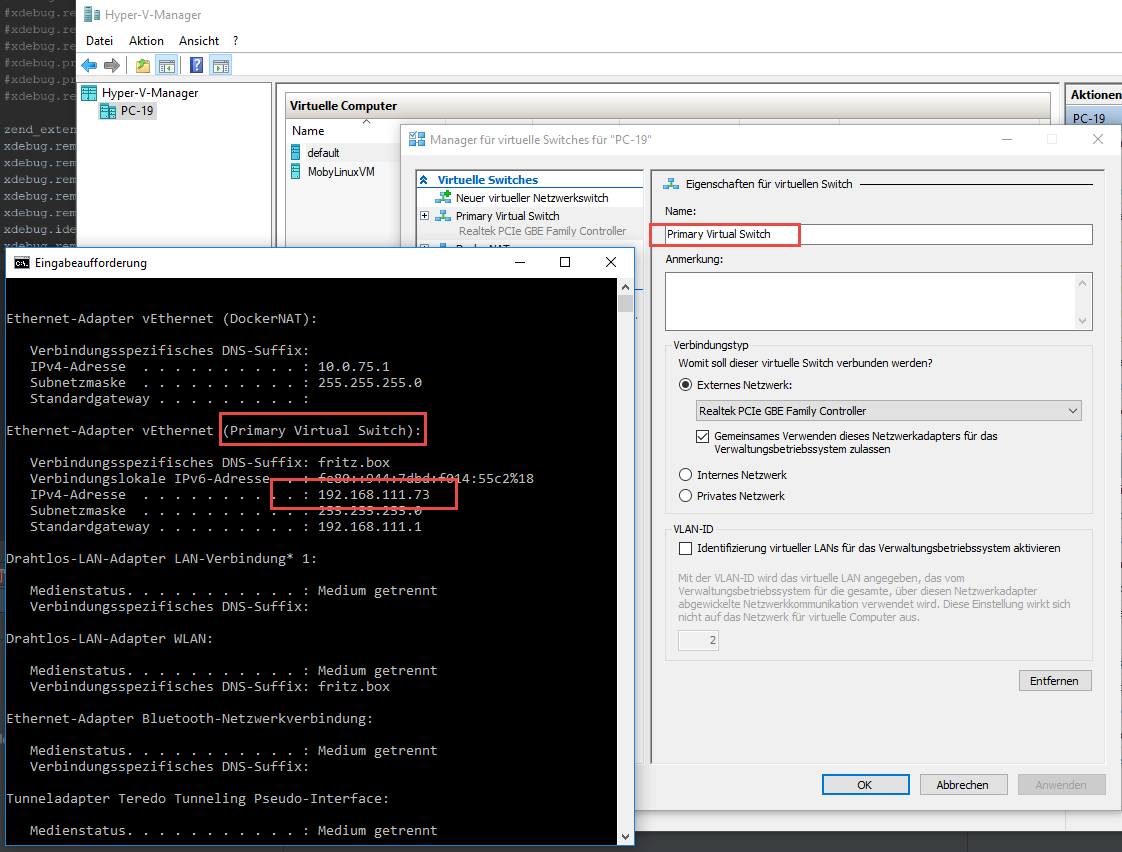Click the up-one-level folder toolbar icon

pos(143,66)
